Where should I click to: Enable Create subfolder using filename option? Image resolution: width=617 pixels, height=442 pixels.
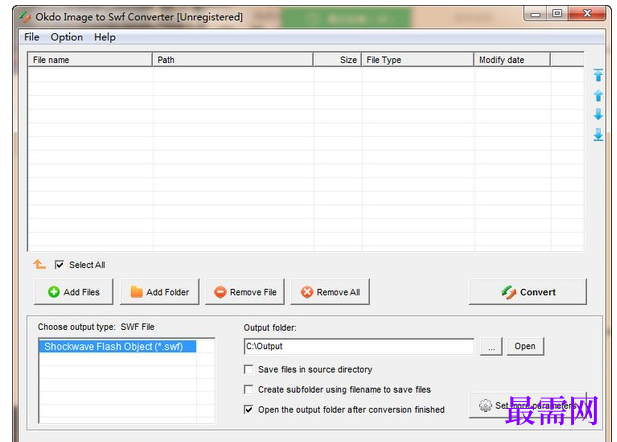pyautogui.click(x=248, y=389)
